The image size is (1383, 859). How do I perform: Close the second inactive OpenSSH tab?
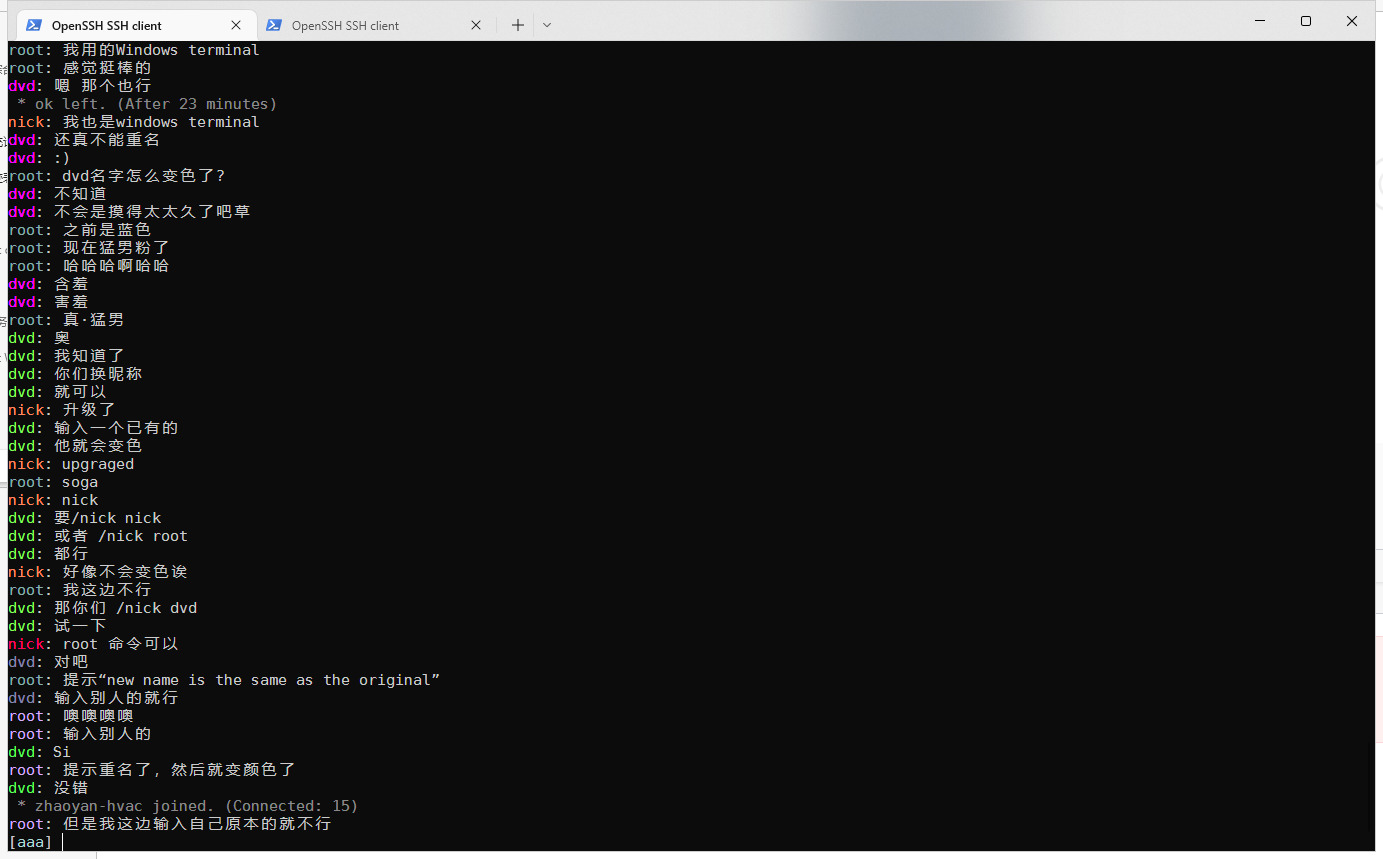[476, 25]
